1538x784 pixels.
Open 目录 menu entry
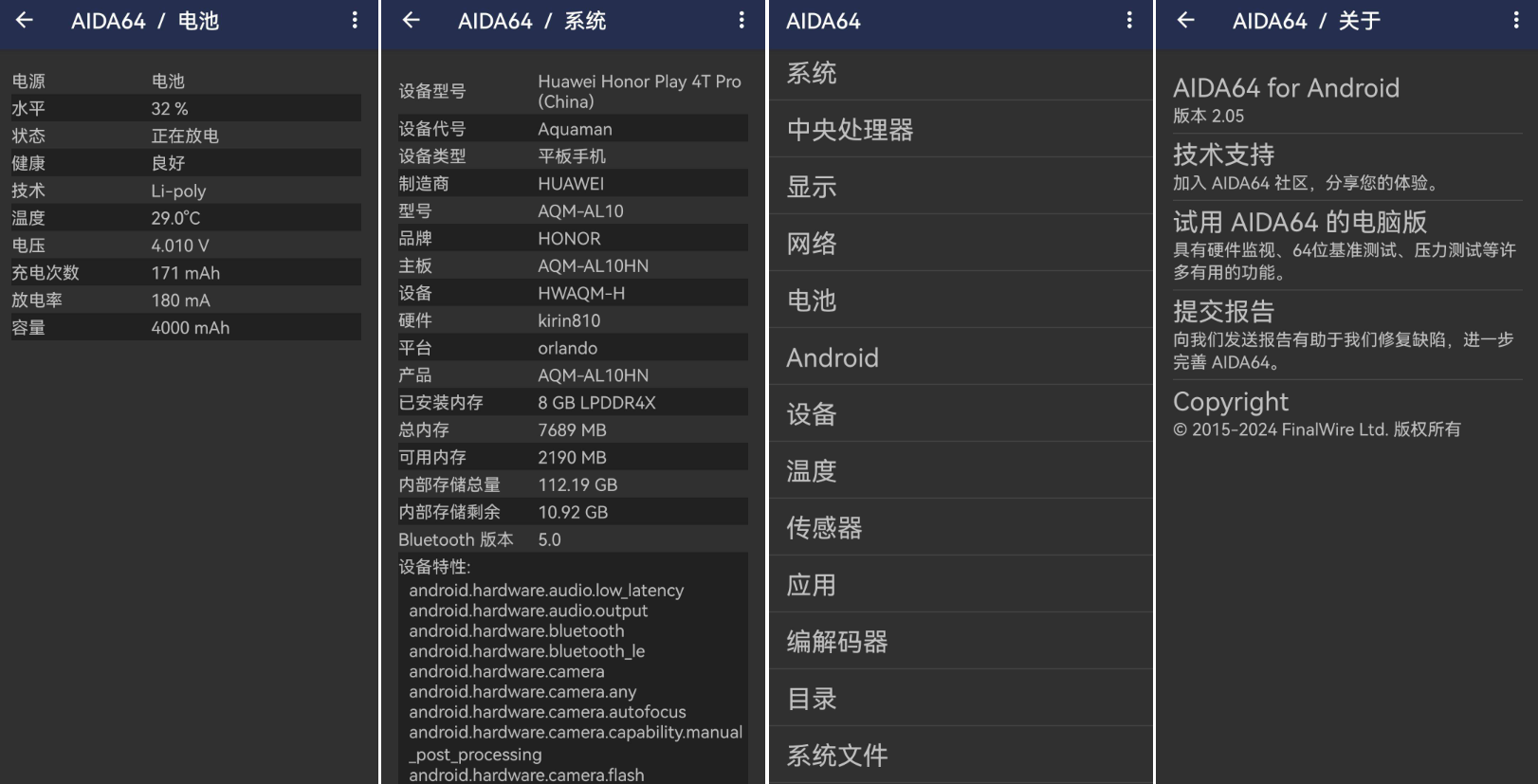[961, 698]
